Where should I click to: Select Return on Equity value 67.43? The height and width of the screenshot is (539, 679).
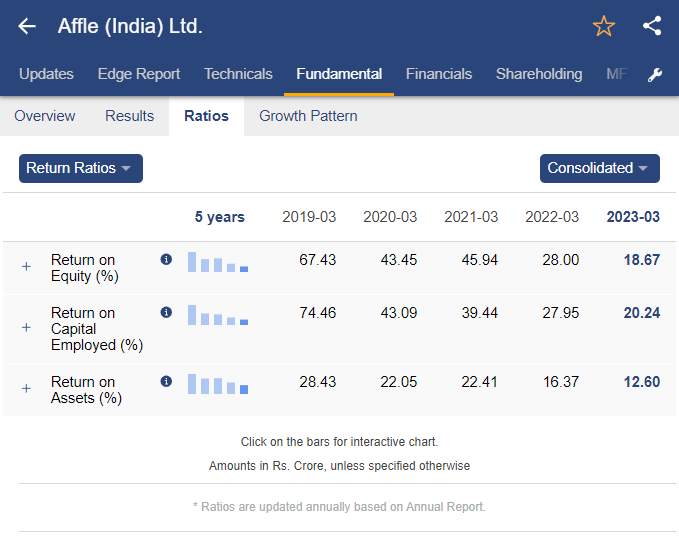pos(318,260)
